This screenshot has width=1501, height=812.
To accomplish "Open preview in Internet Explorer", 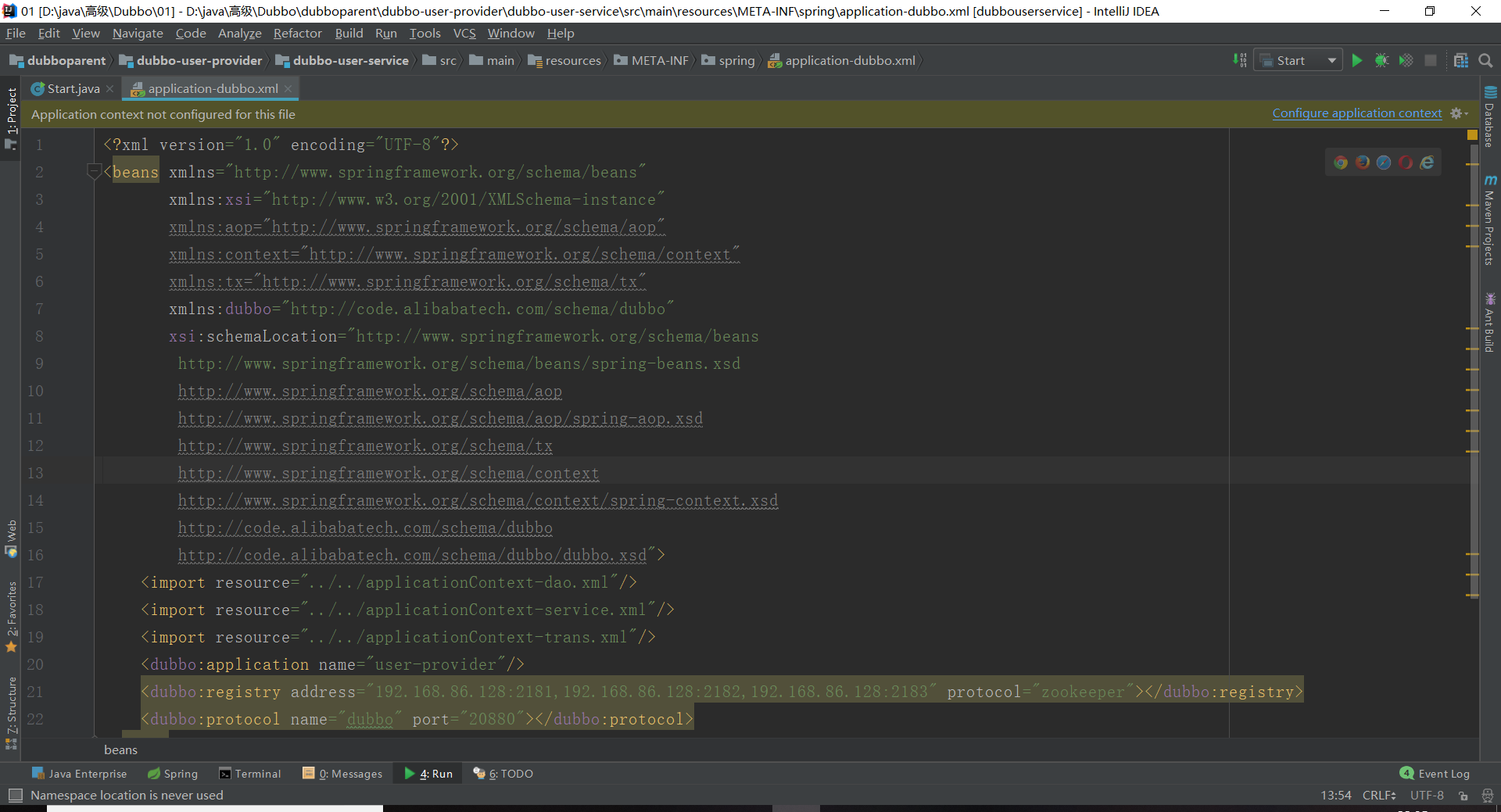I will click(1427, 162).
